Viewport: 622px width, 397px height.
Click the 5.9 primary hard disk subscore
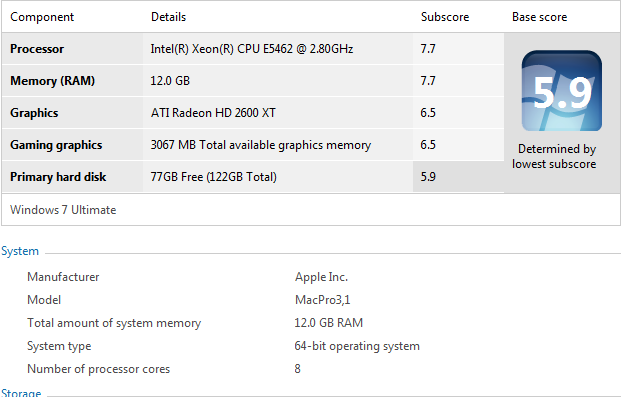pyautogui.click(x=428, y=176)
